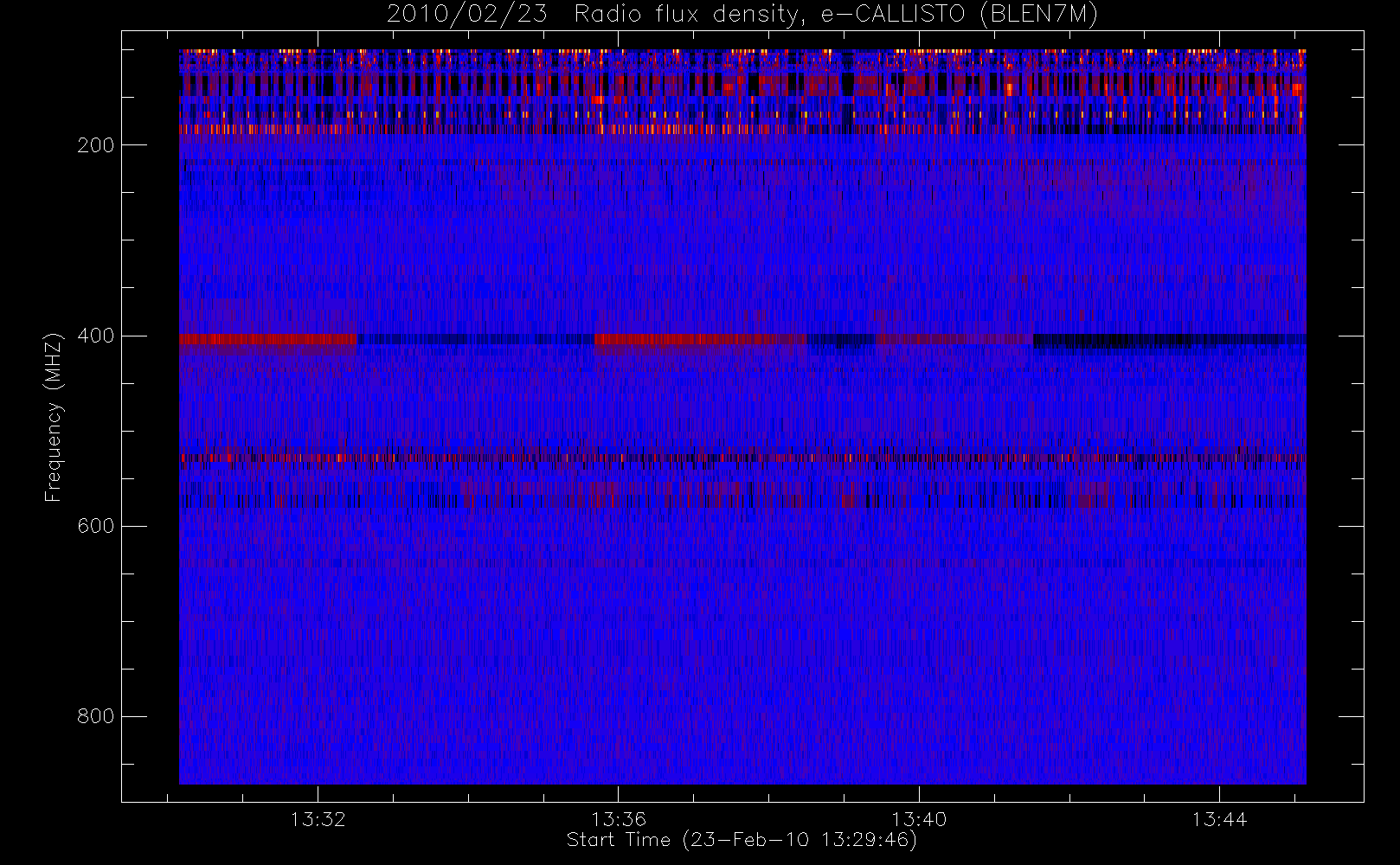Image resolution: width=1400 pixels, height=865 pixels.
Task: Click the 13:44 time tick label
Action: point(1219,819)
